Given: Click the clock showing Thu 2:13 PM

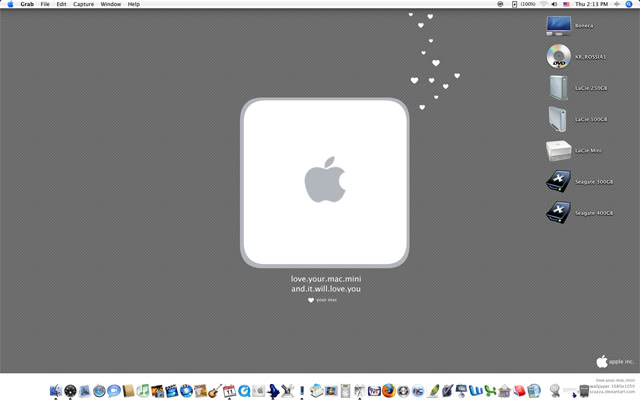Looking at the screenshot, I should [x=591, y=4].
